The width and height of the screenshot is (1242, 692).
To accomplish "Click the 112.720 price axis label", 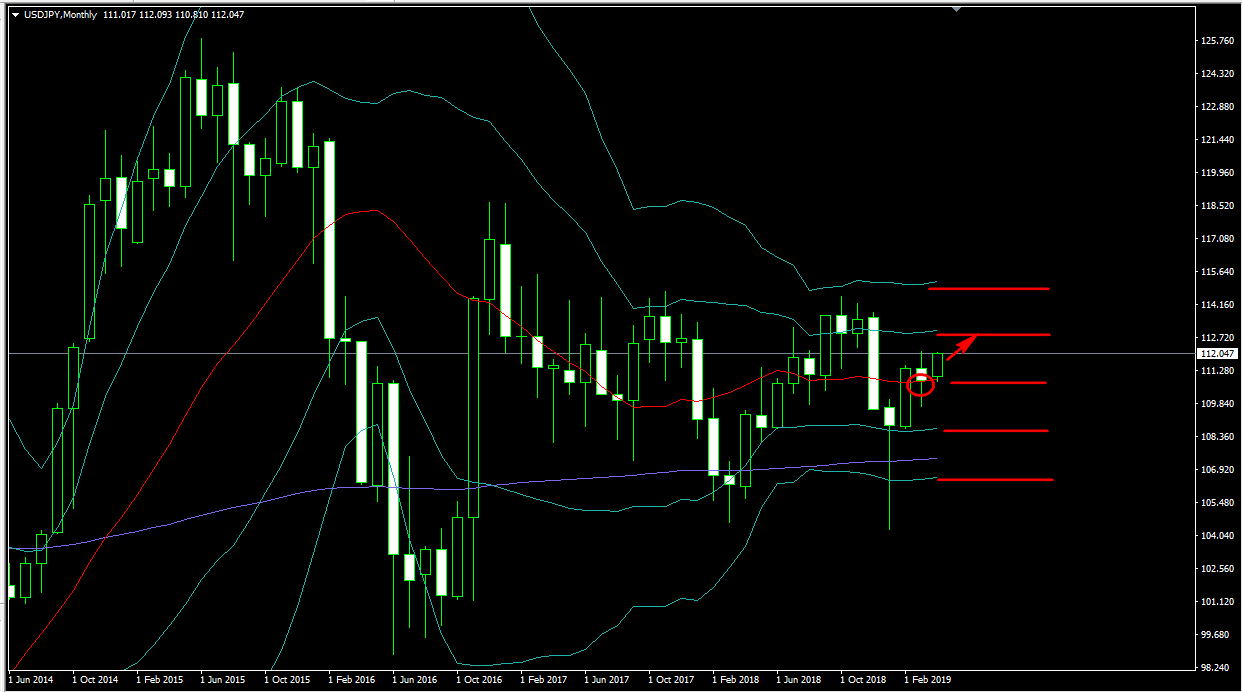I will 1218,338.
